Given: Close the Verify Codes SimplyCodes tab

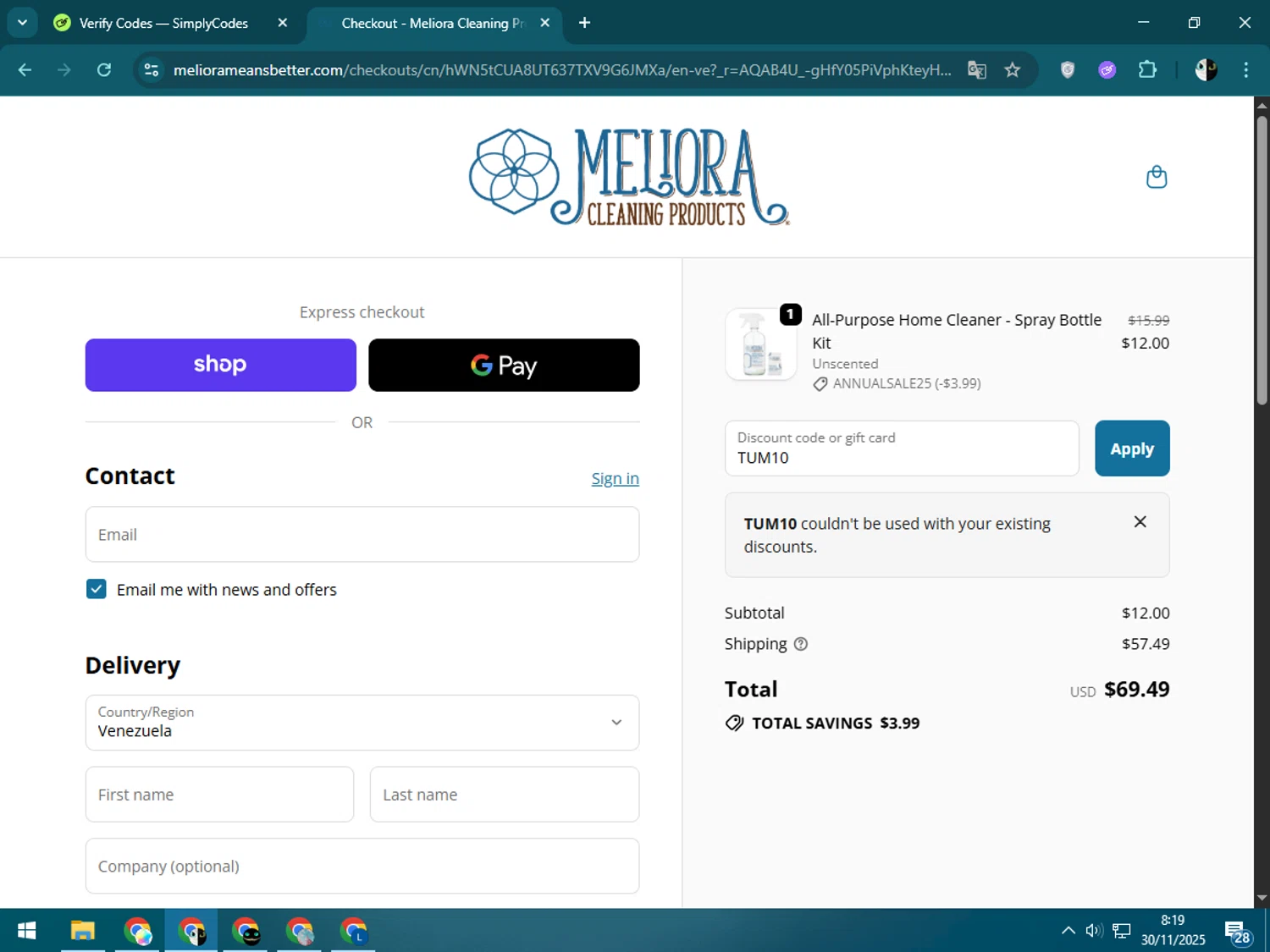Looking at the screenshot, I should [x=283, y=23].
